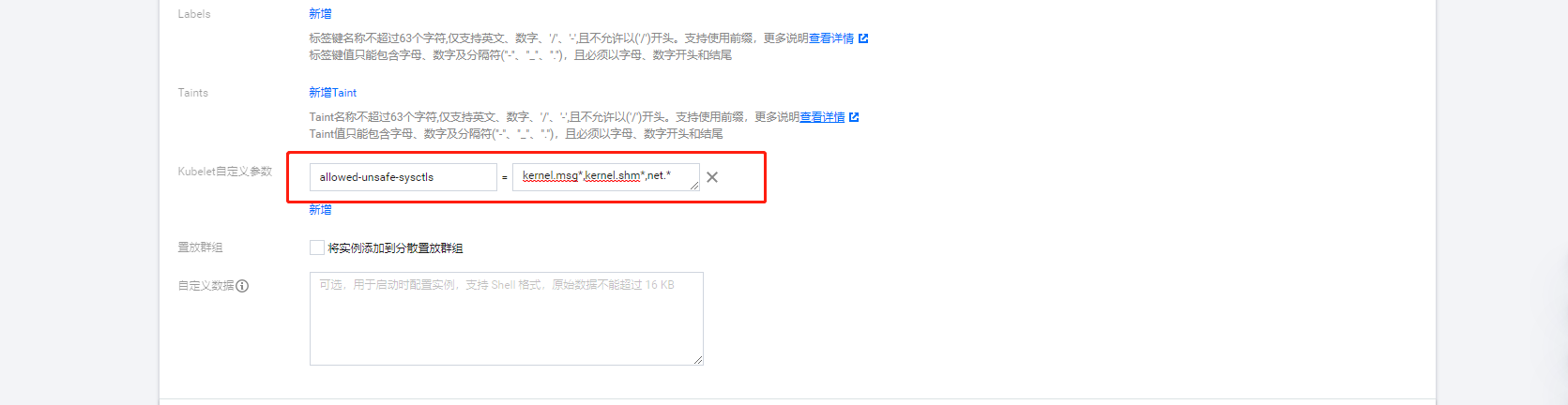Viewport: 1568px width, 405px height.
Task: Tick the 将实例添加到分散置放群组 checkbox
Action: tap(317, 247)
